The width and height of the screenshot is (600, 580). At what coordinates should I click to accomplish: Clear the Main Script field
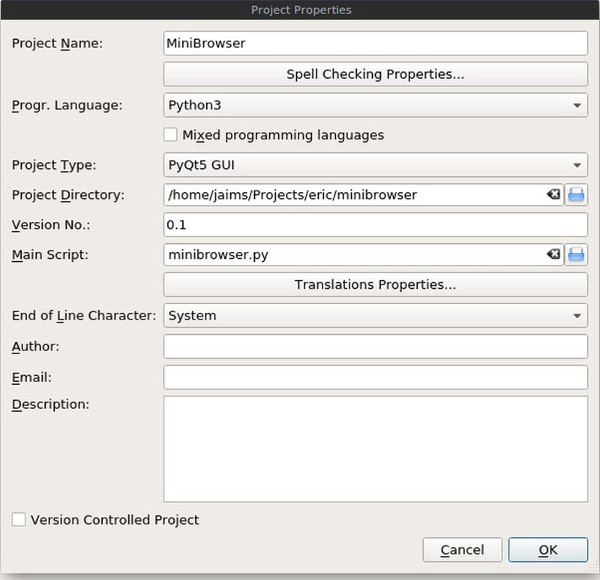point(553,255)
